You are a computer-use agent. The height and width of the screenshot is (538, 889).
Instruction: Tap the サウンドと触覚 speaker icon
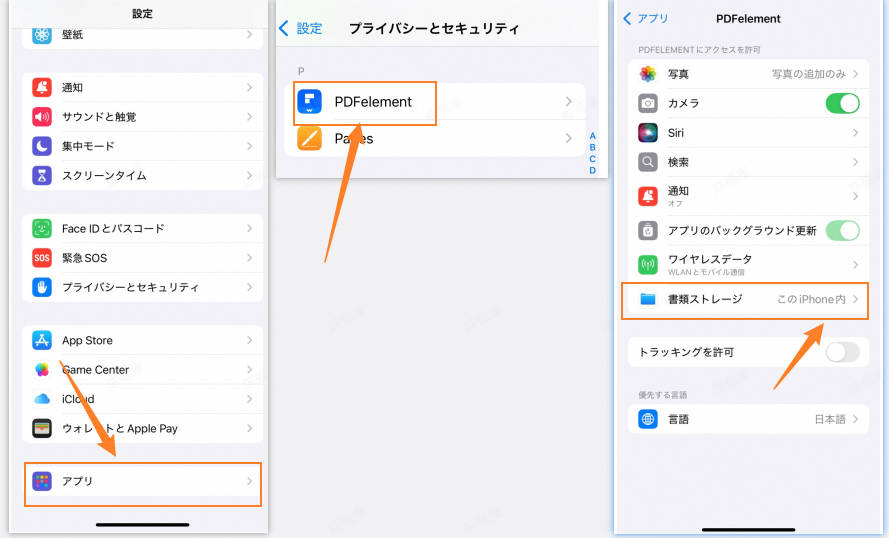click(x=41, y=117)
